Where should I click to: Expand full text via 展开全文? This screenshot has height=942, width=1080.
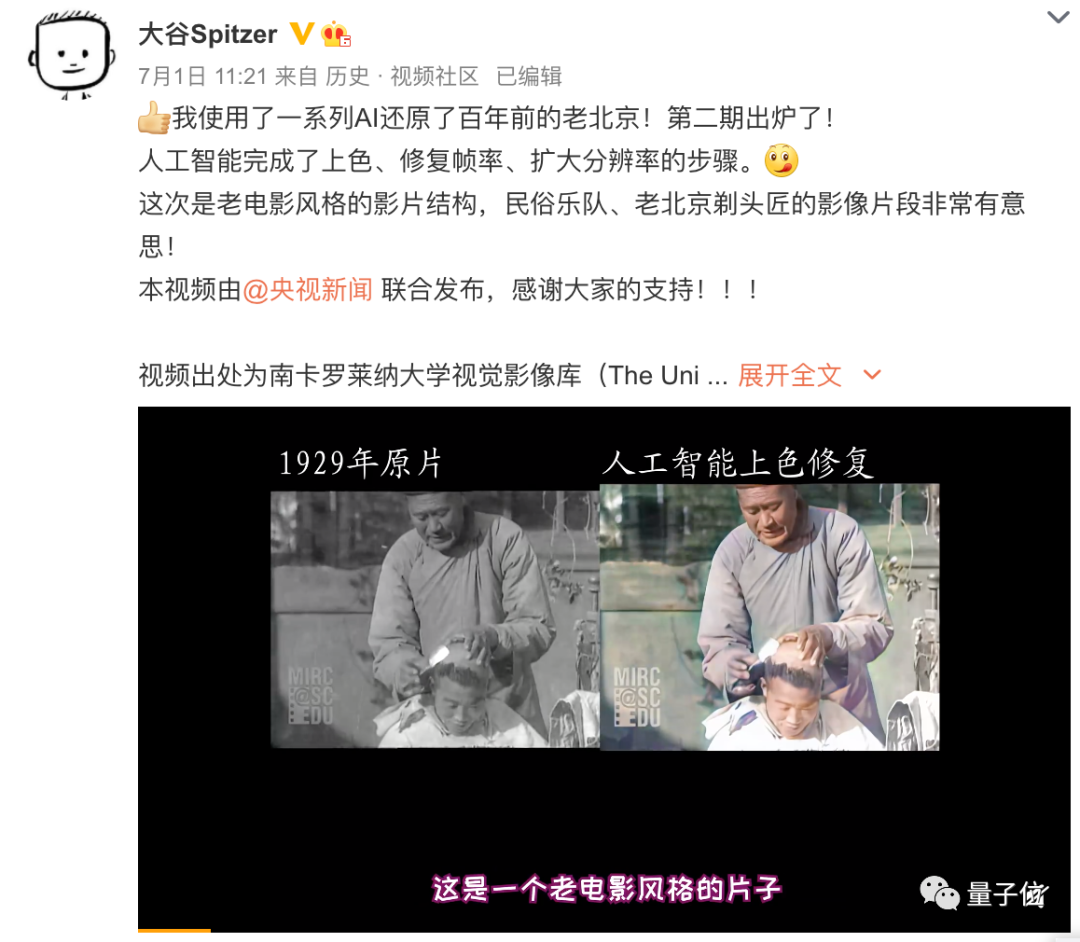pyautogui.click(x=789, y=375)
